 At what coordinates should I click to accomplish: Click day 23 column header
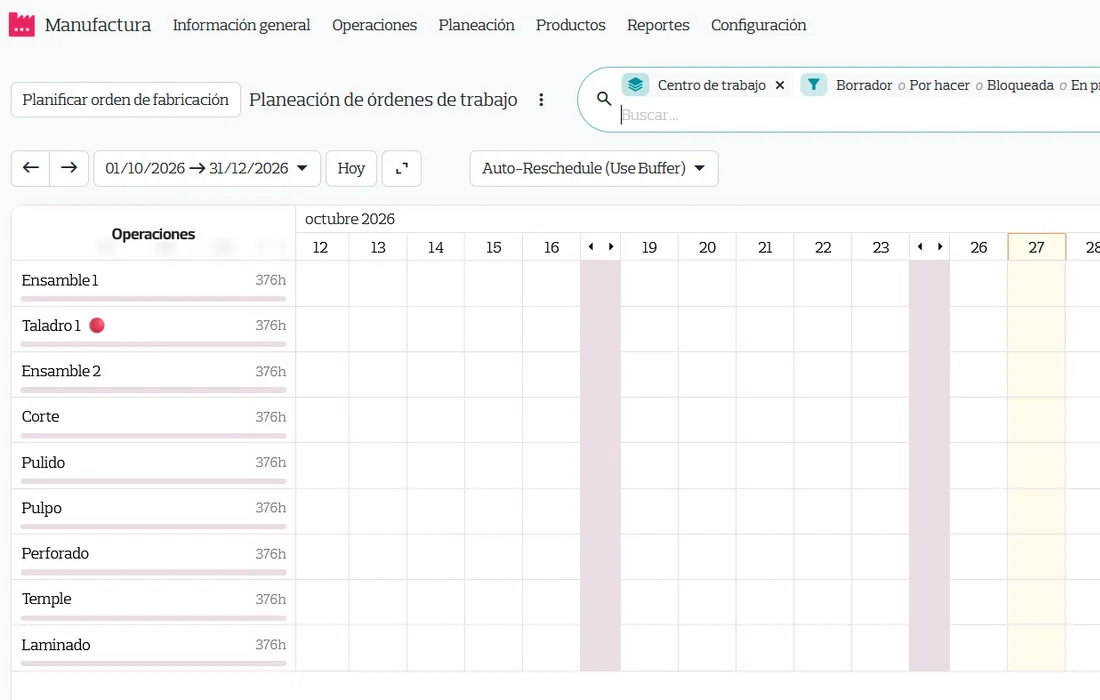(x=880, y=247)
